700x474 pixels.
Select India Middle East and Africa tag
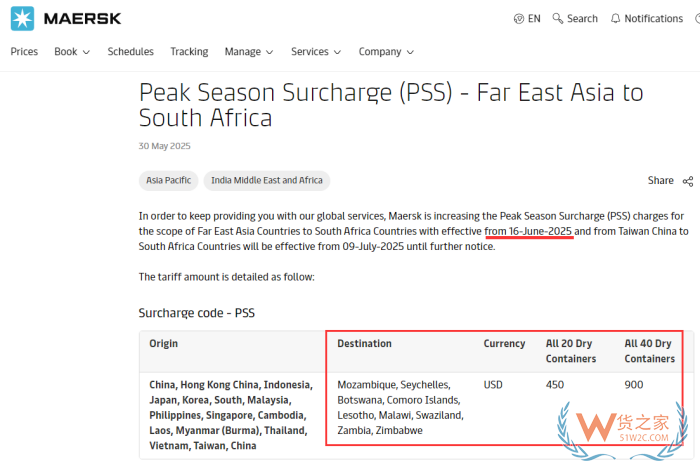pos(267,180)
